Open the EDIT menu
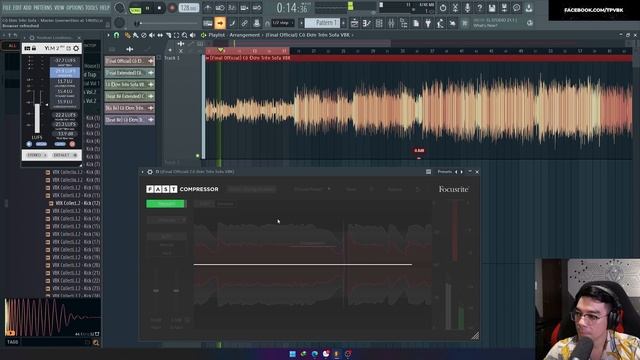This screenshot has width=640, height=360. coord(17,8)
